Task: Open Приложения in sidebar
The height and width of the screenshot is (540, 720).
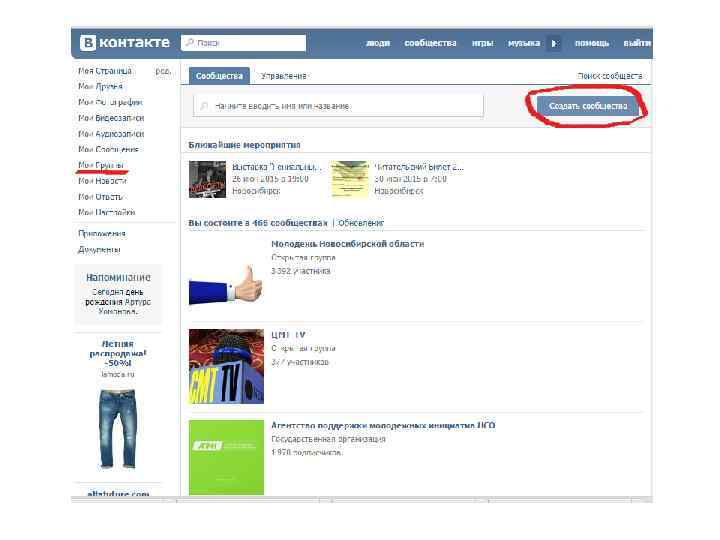Action: point(101,234)
